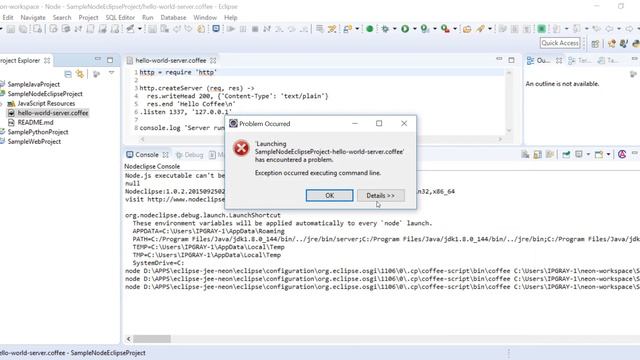Screen dimensions: 640x360
Task: Click the Resume debug toolbar icon
Action: [231, 29]
